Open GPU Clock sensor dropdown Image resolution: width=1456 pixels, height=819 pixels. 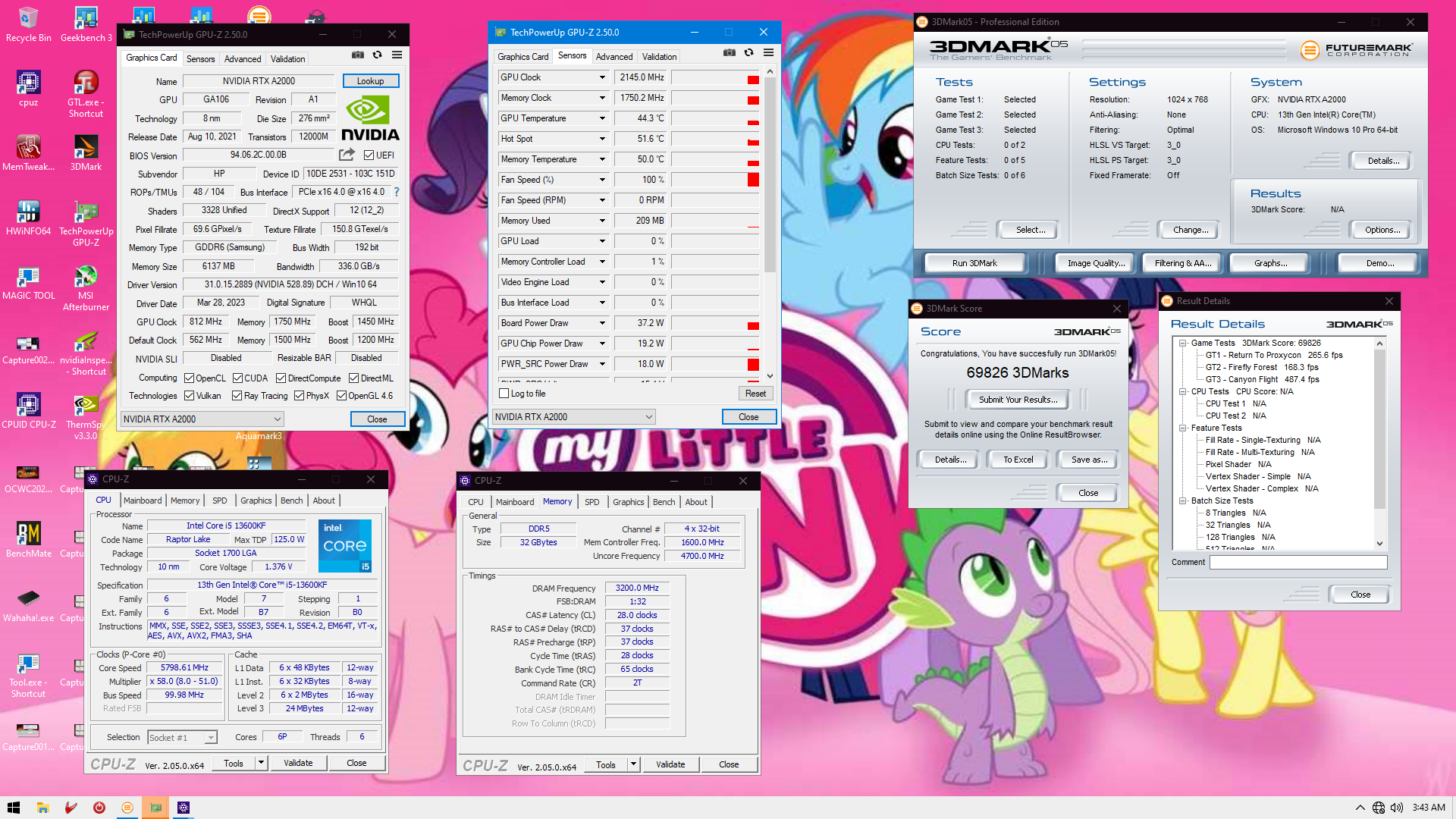(602, 77)
